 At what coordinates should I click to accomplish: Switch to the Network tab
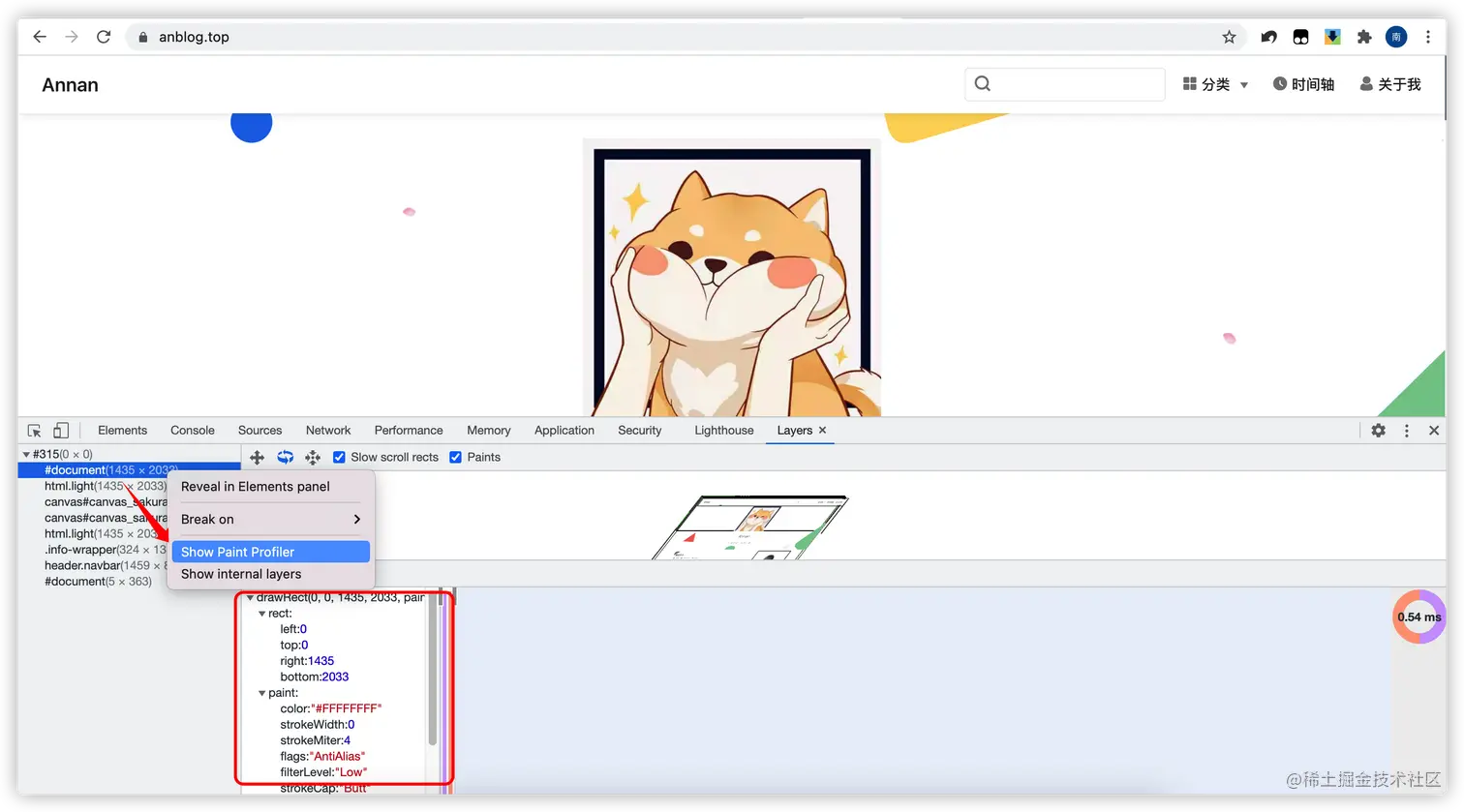(x=328, y=431)
